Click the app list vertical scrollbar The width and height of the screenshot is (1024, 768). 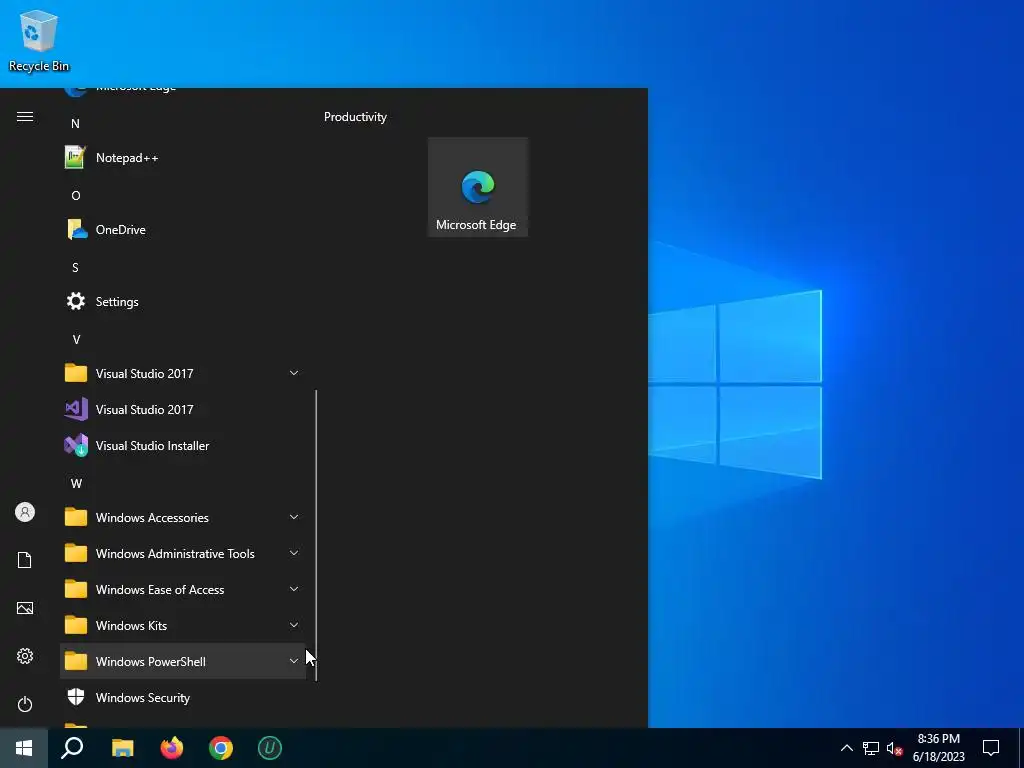point(316,536)
